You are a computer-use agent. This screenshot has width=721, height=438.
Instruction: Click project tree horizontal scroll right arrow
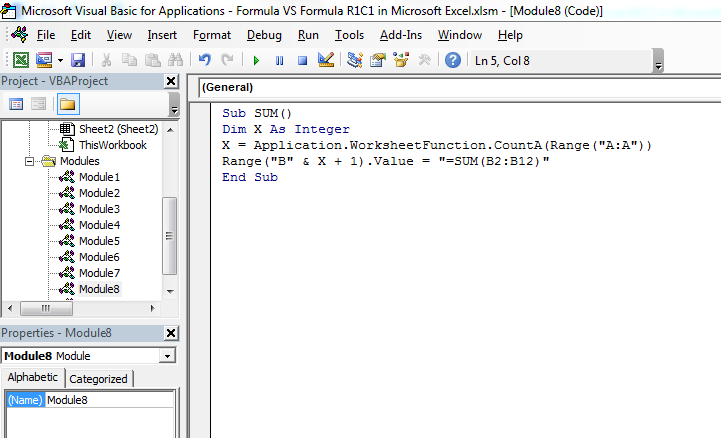[153, 308]
